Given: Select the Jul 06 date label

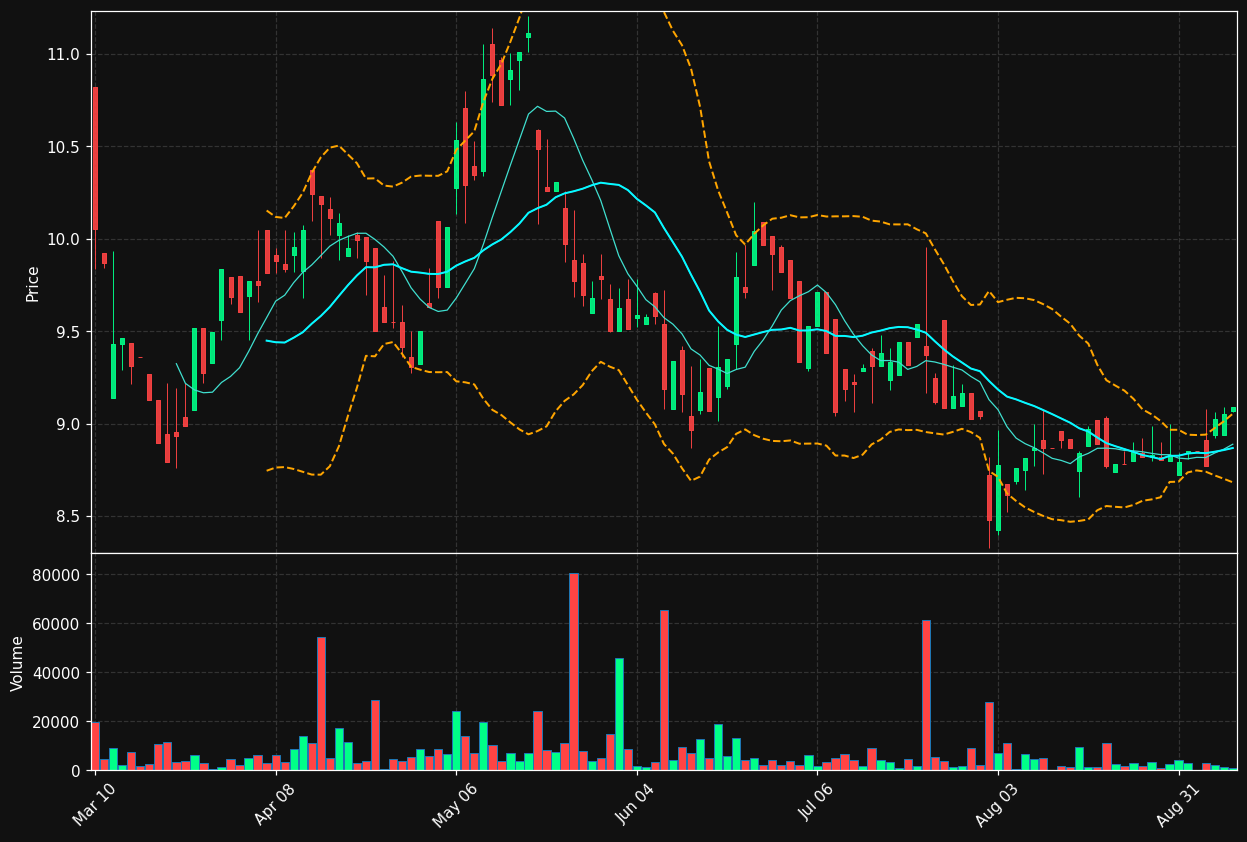Looking at the screenshot, I should click(x=817, y=804).
